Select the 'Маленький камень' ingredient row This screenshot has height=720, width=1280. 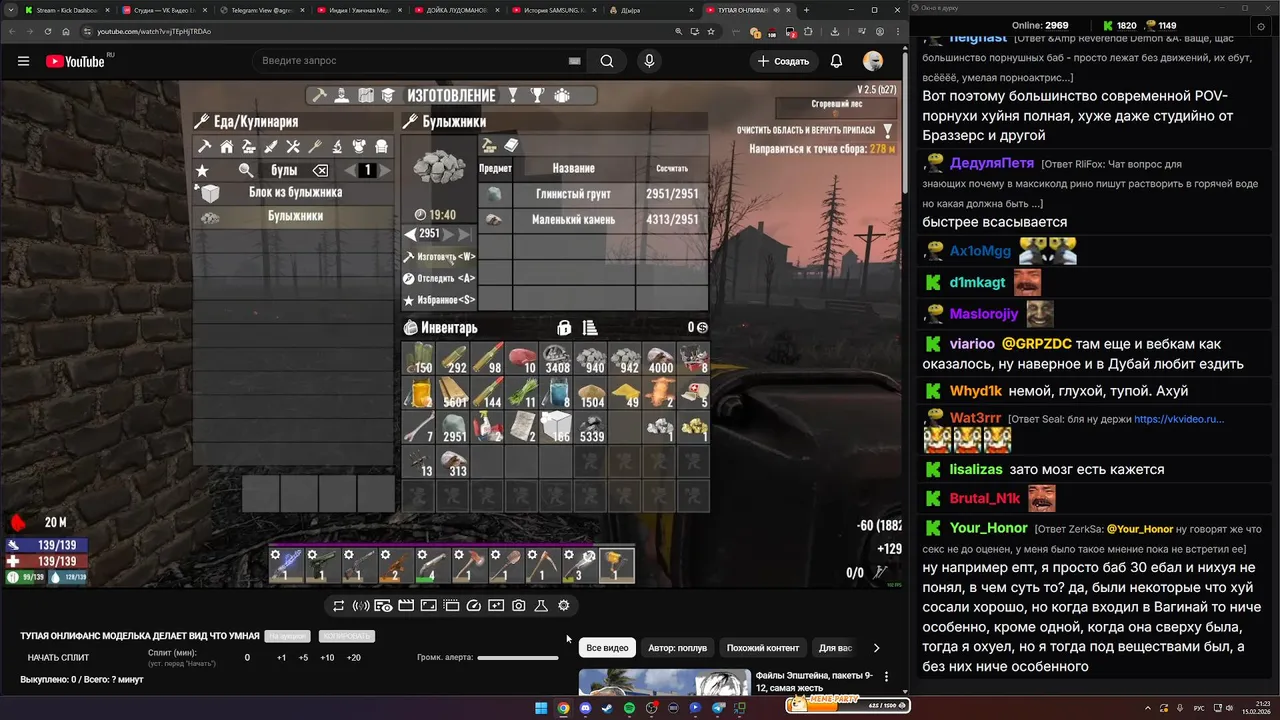coord(594,219)
